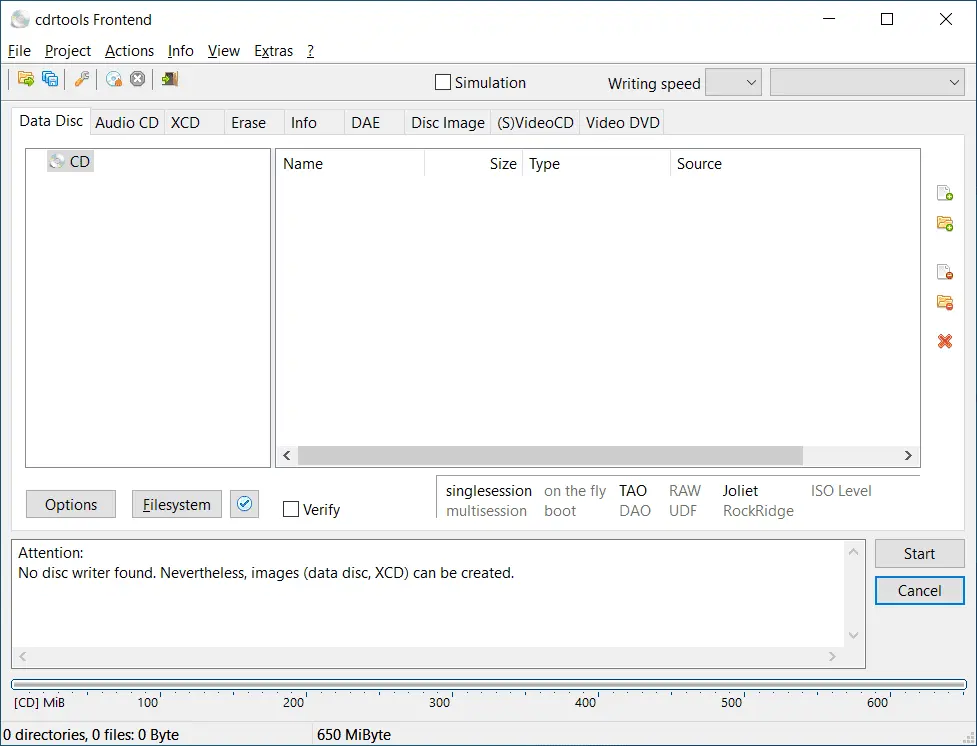Switch to the Disc Image tab

pyautogui.click(x=447, y=123)
